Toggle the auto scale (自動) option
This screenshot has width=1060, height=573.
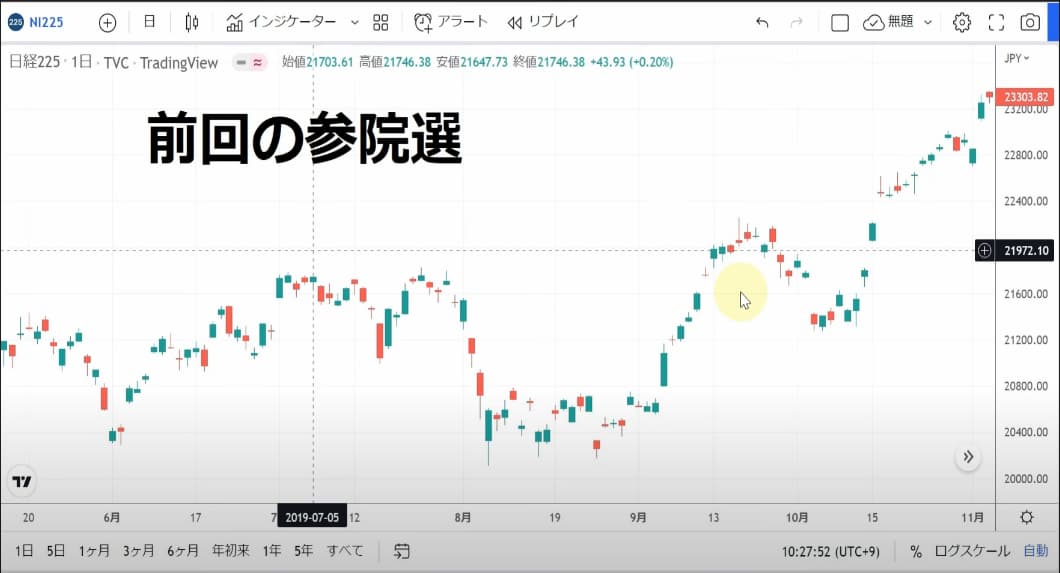1036,551
